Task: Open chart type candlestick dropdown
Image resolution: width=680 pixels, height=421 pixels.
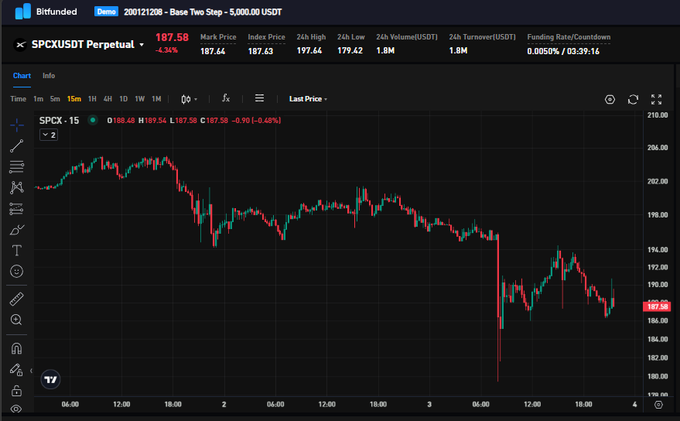Action: click(189, 99)
